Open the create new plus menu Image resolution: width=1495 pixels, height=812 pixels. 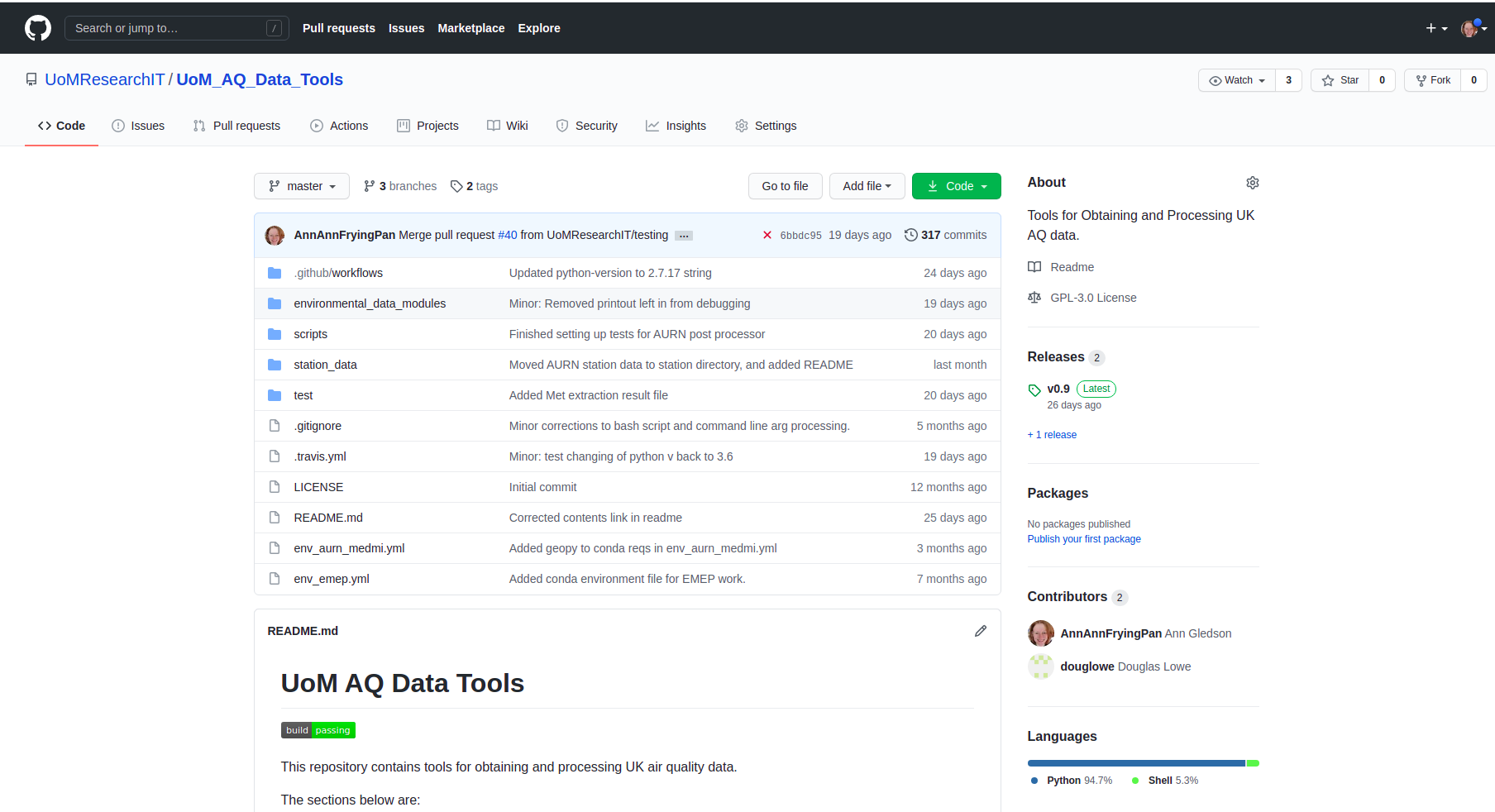point(1436,28)
